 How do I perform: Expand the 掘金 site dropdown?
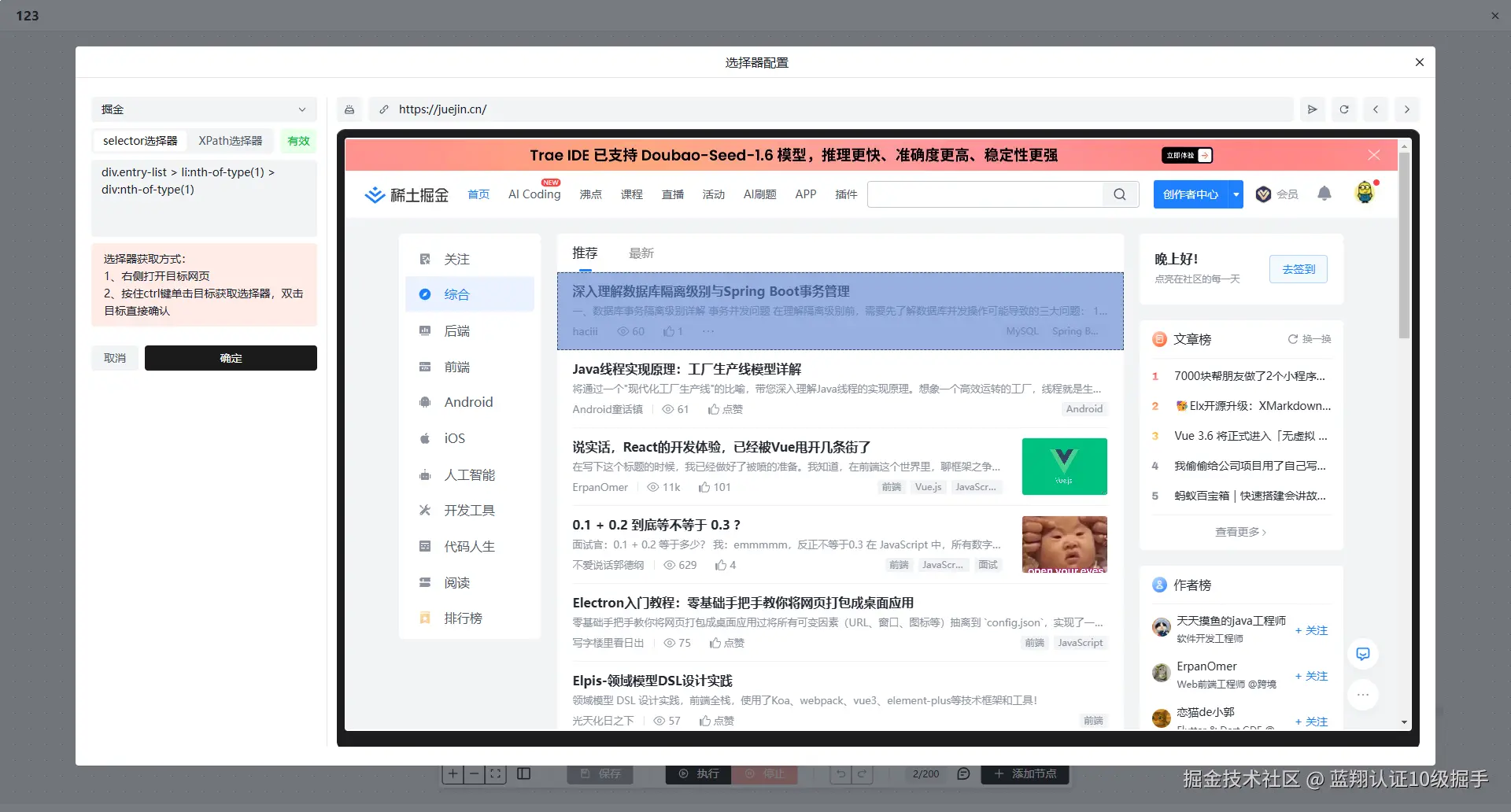point(204,109)
